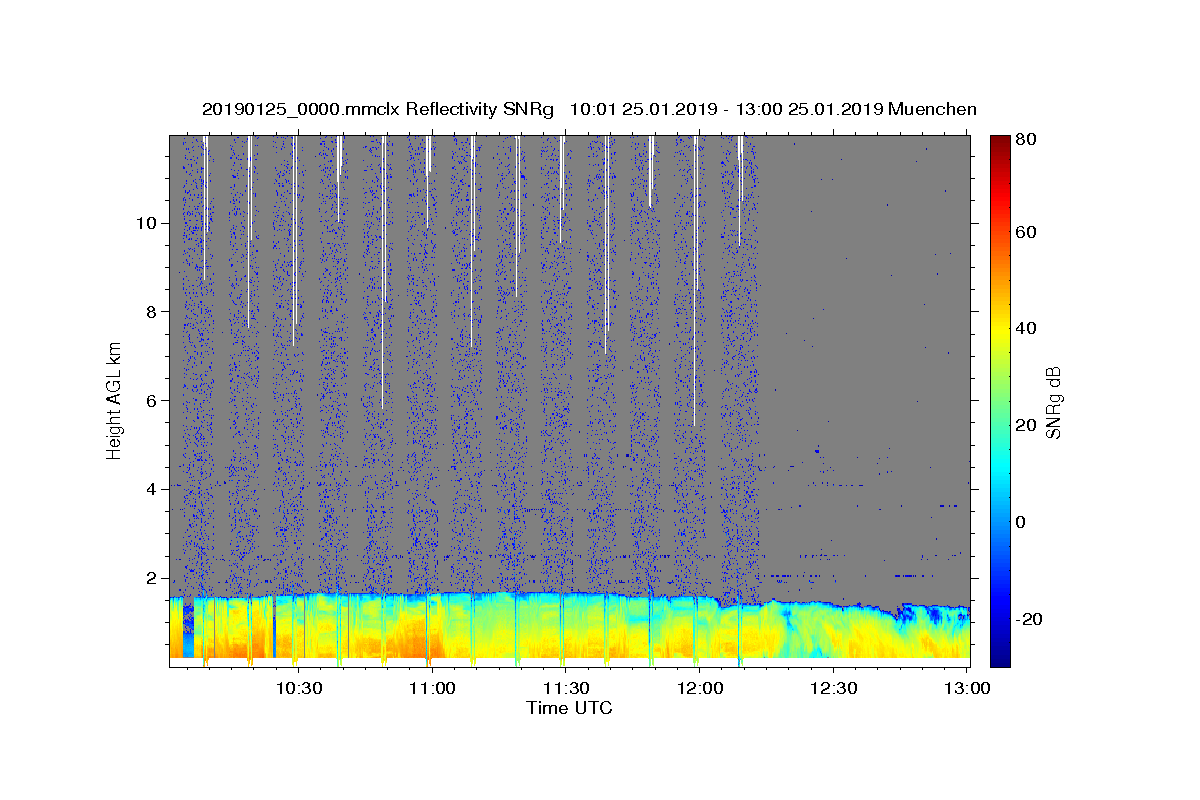
Task: Click the 11:00 time tick label
Action: point(432,688)
